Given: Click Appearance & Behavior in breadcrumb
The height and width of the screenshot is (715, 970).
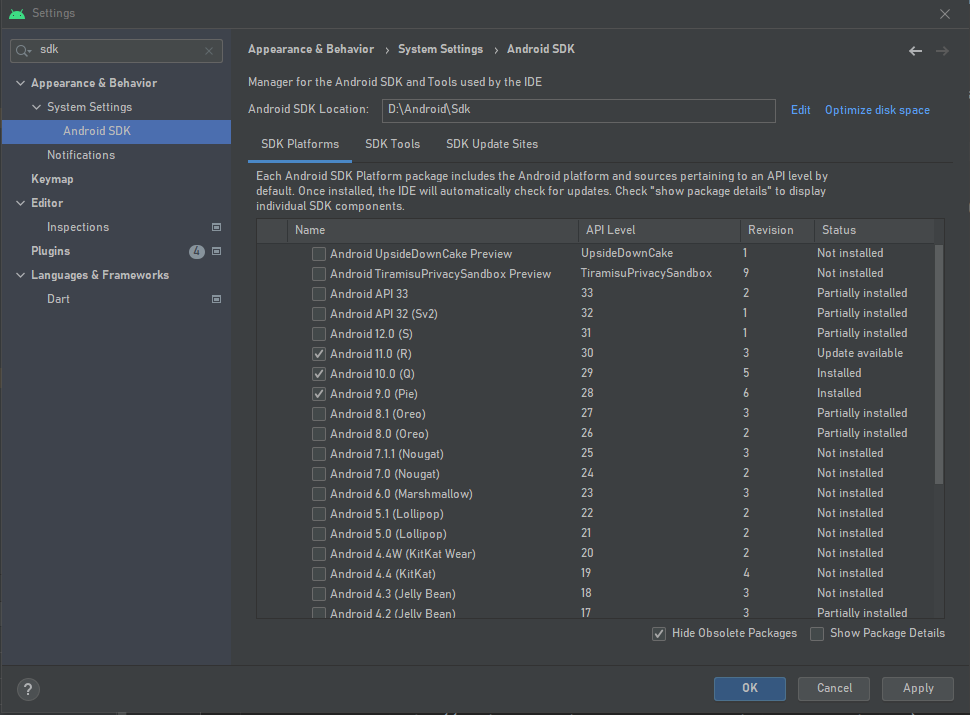Looking at the screenshot, I should click(311, 49).
